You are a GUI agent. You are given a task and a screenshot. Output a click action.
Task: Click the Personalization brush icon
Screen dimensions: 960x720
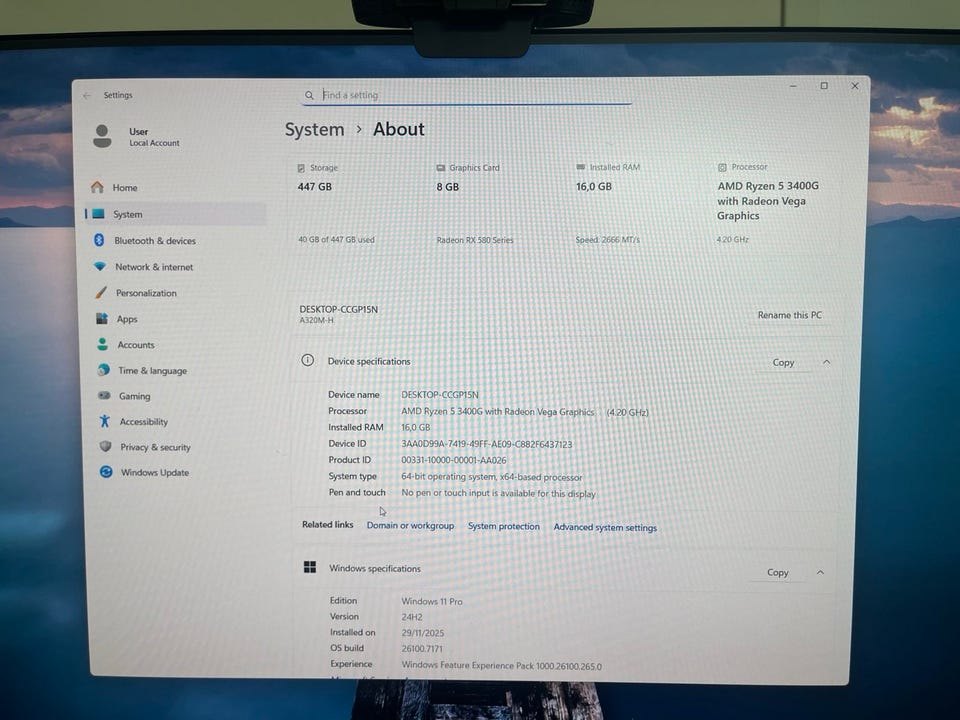pyautogui.click(x=101, y=293)
